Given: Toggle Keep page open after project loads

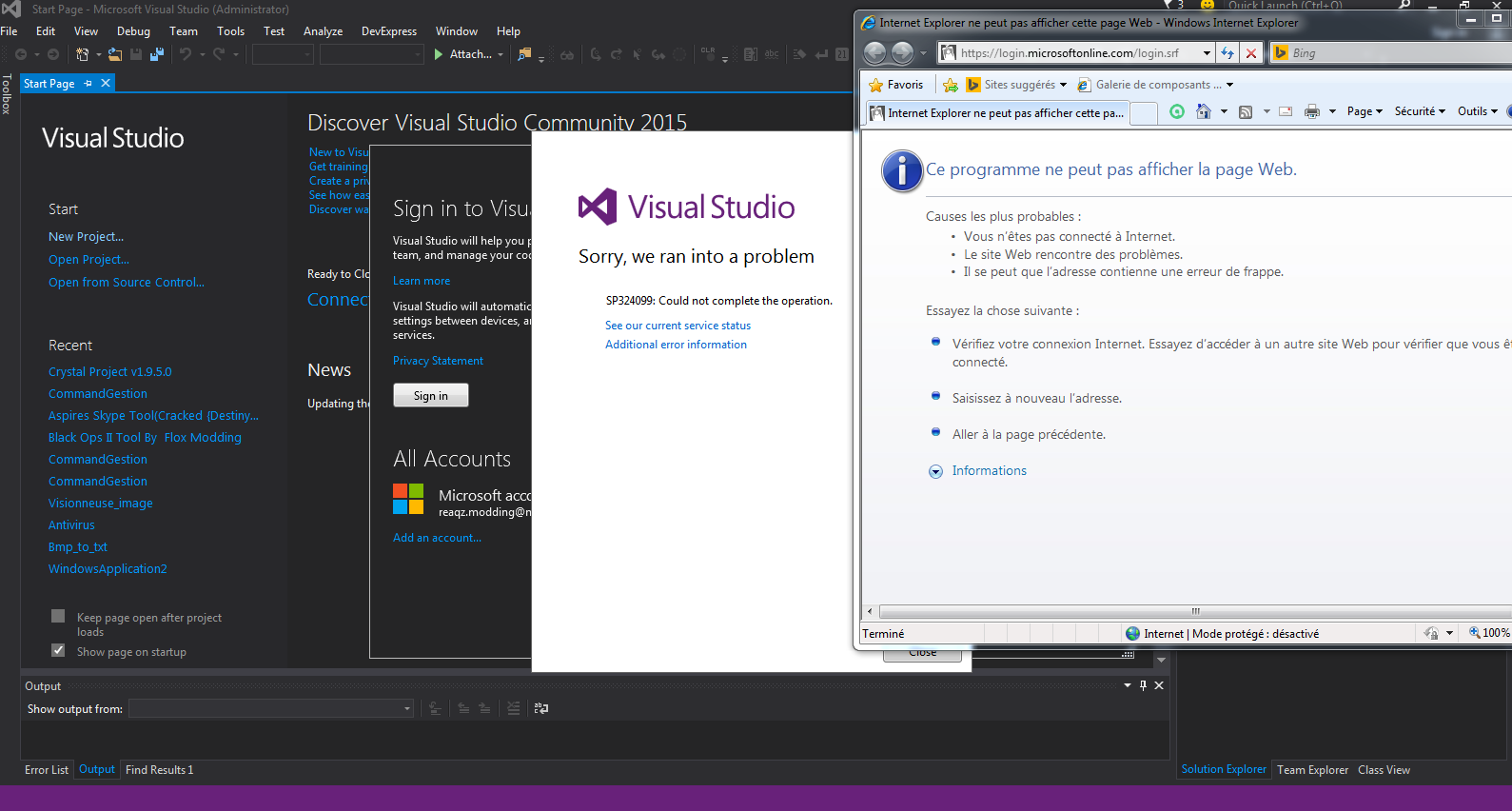Looking at the screenshot, I should (58, 616).
